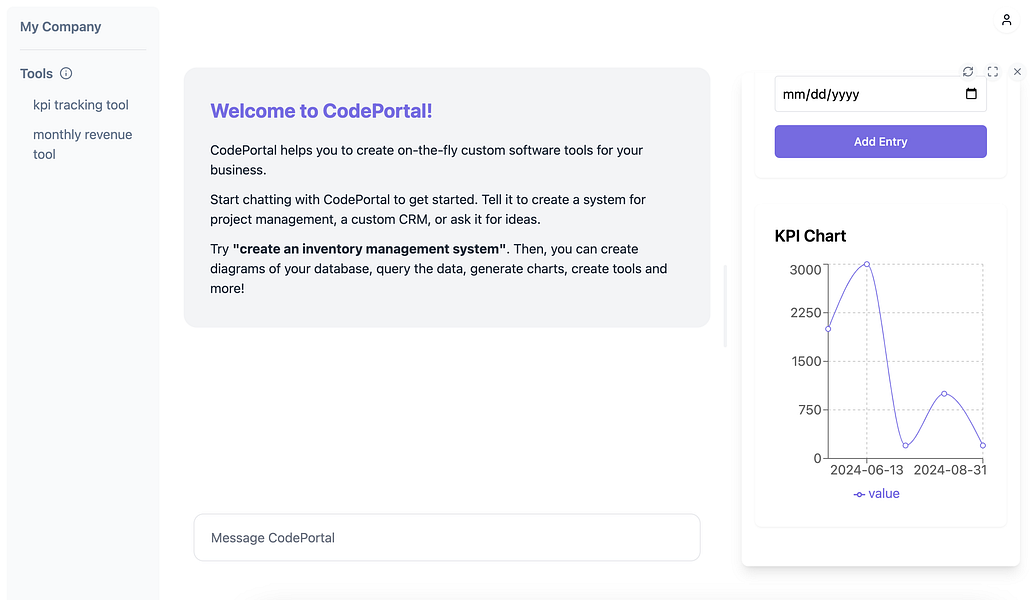Expand the tool panel to fullscreen
This screenshot has height=600, width=1030.
[x=992, y=71]
